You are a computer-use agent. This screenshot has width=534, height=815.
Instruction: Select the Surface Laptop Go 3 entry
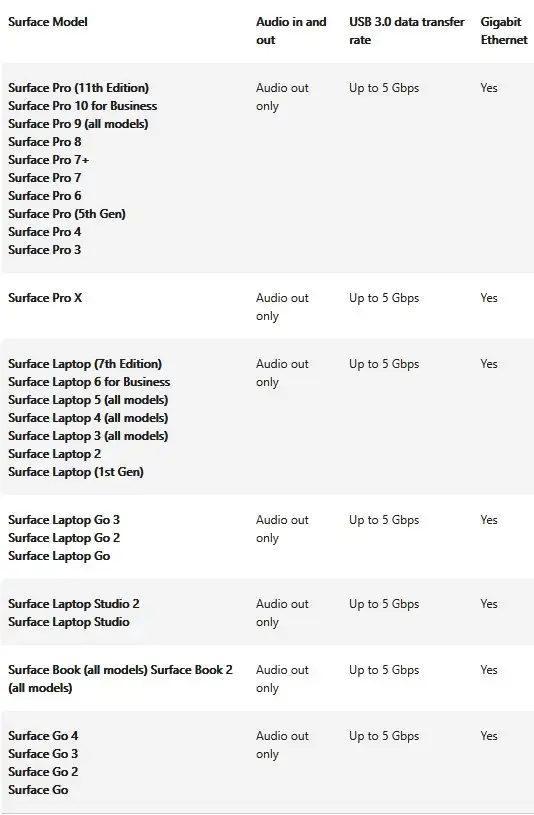coord(64,520)
